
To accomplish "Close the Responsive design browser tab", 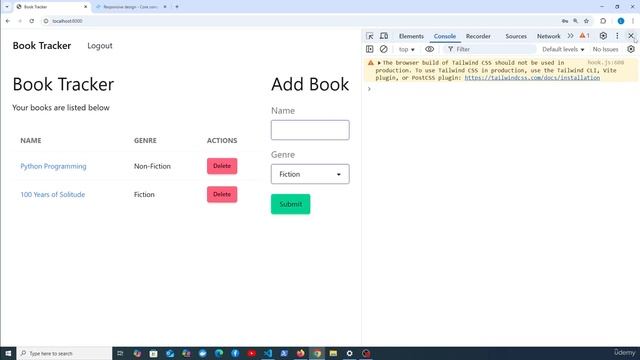I will (165, 7).
